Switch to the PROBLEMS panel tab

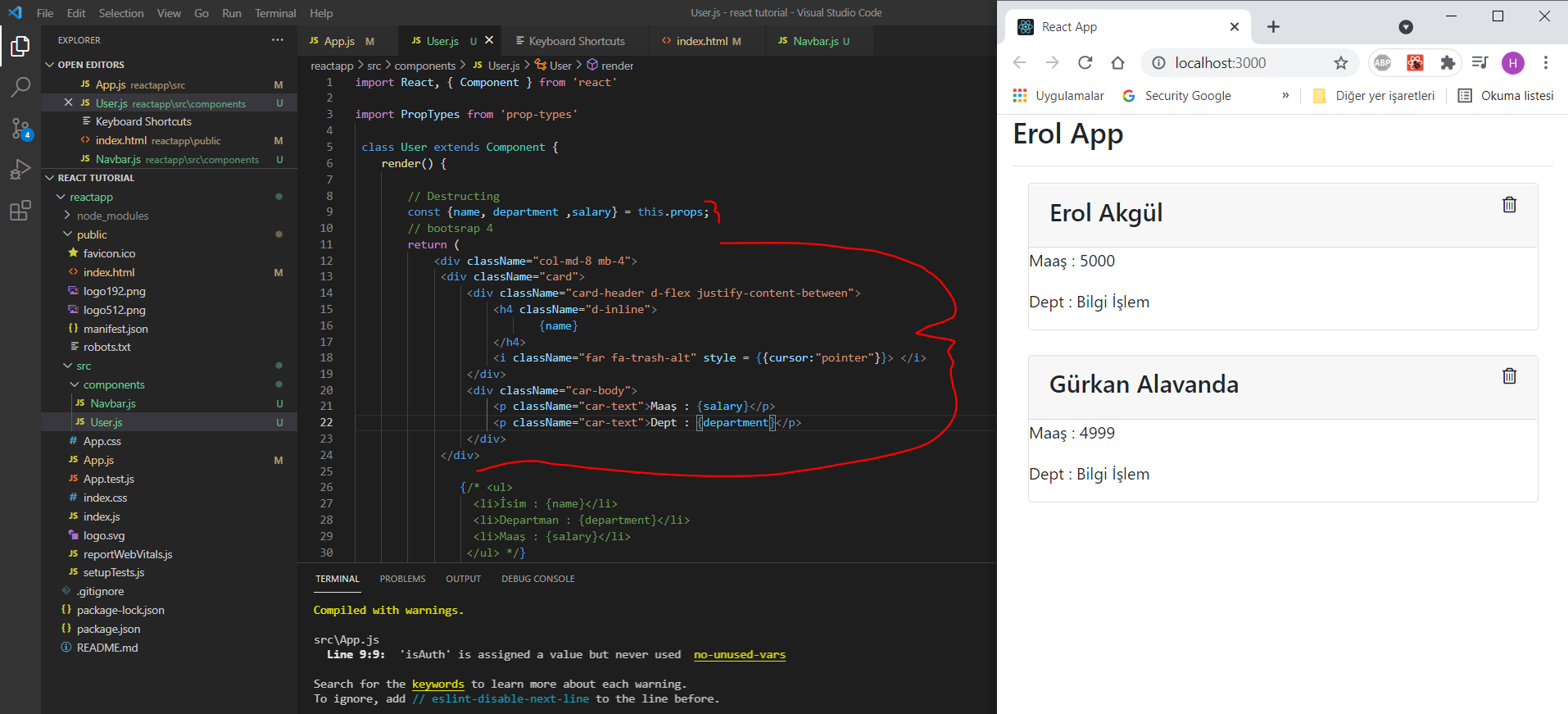click(402, 579)
